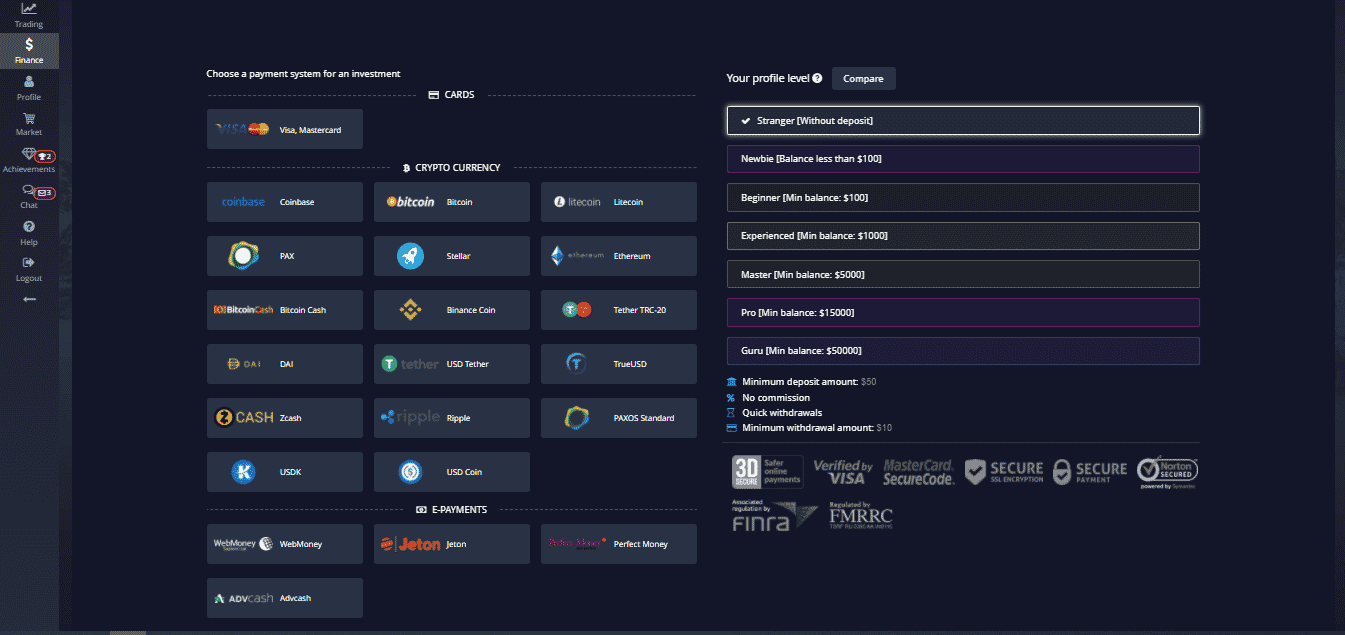
Task: Open Help in the sidebar
Action: [x=29, y=233]
